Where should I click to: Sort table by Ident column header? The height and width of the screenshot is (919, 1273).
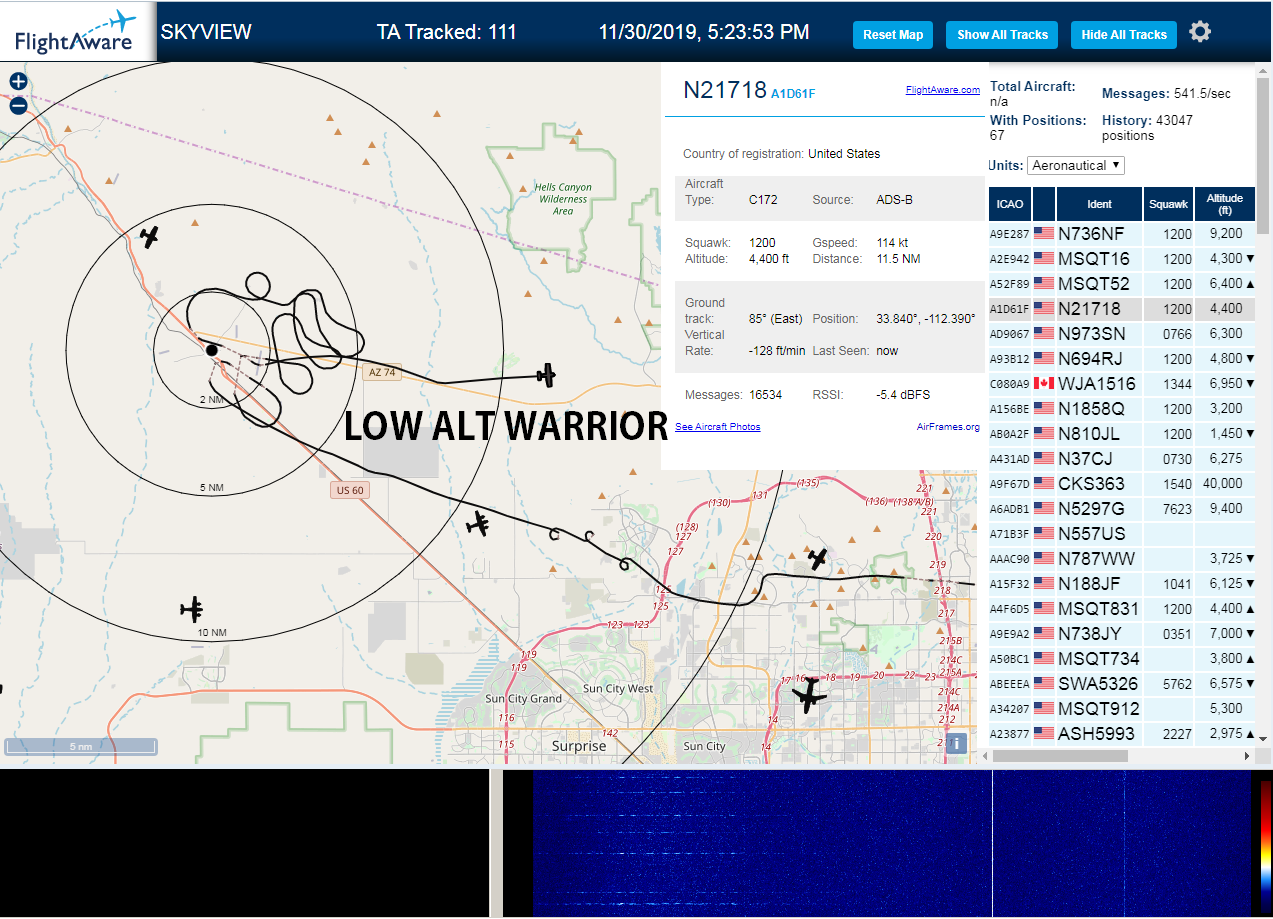[1099, 204]
